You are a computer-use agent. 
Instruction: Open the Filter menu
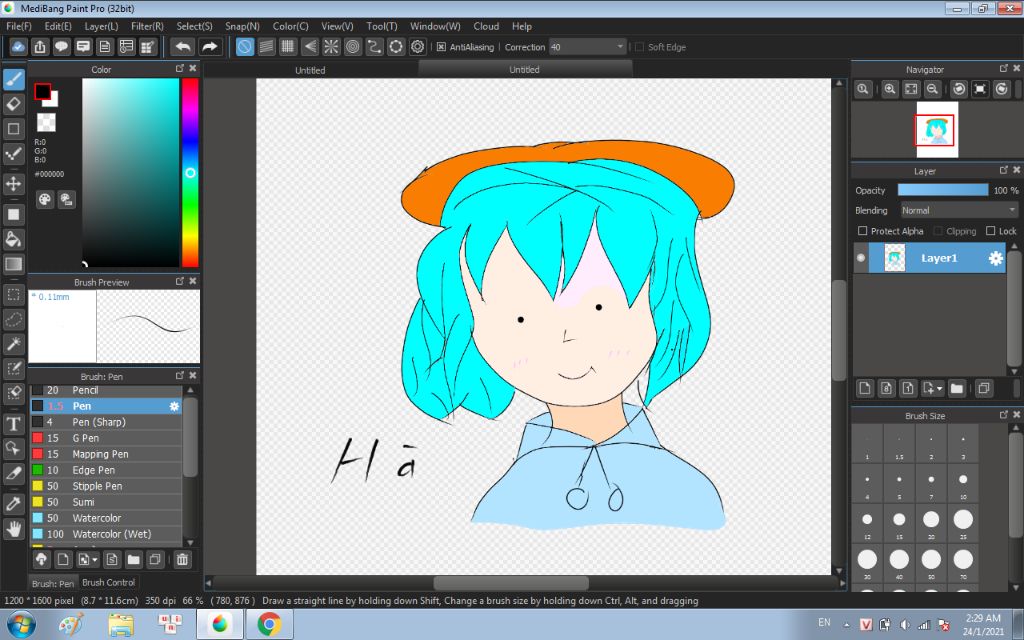coord(147,26)
